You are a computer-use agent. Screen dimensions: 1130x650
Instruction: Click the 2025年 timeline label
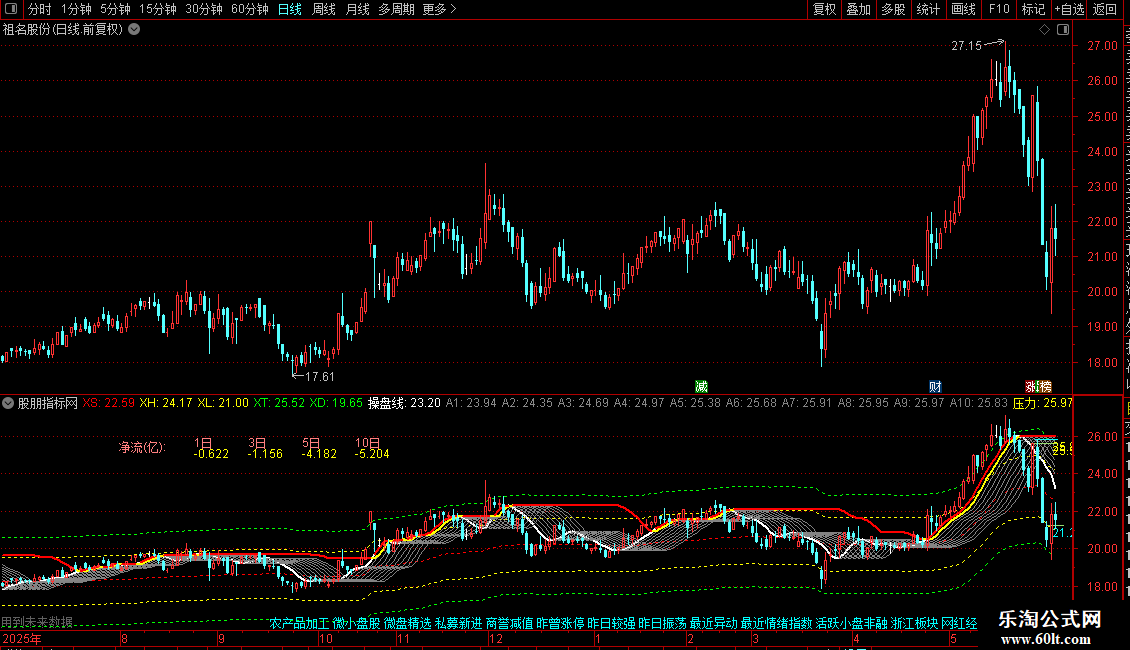22,638
